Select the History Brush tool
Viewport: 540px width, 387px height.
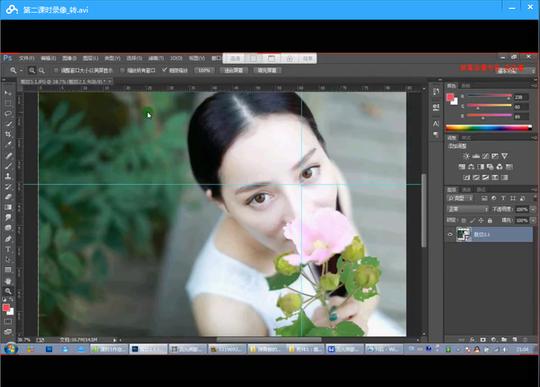click(x=8, y=187)
